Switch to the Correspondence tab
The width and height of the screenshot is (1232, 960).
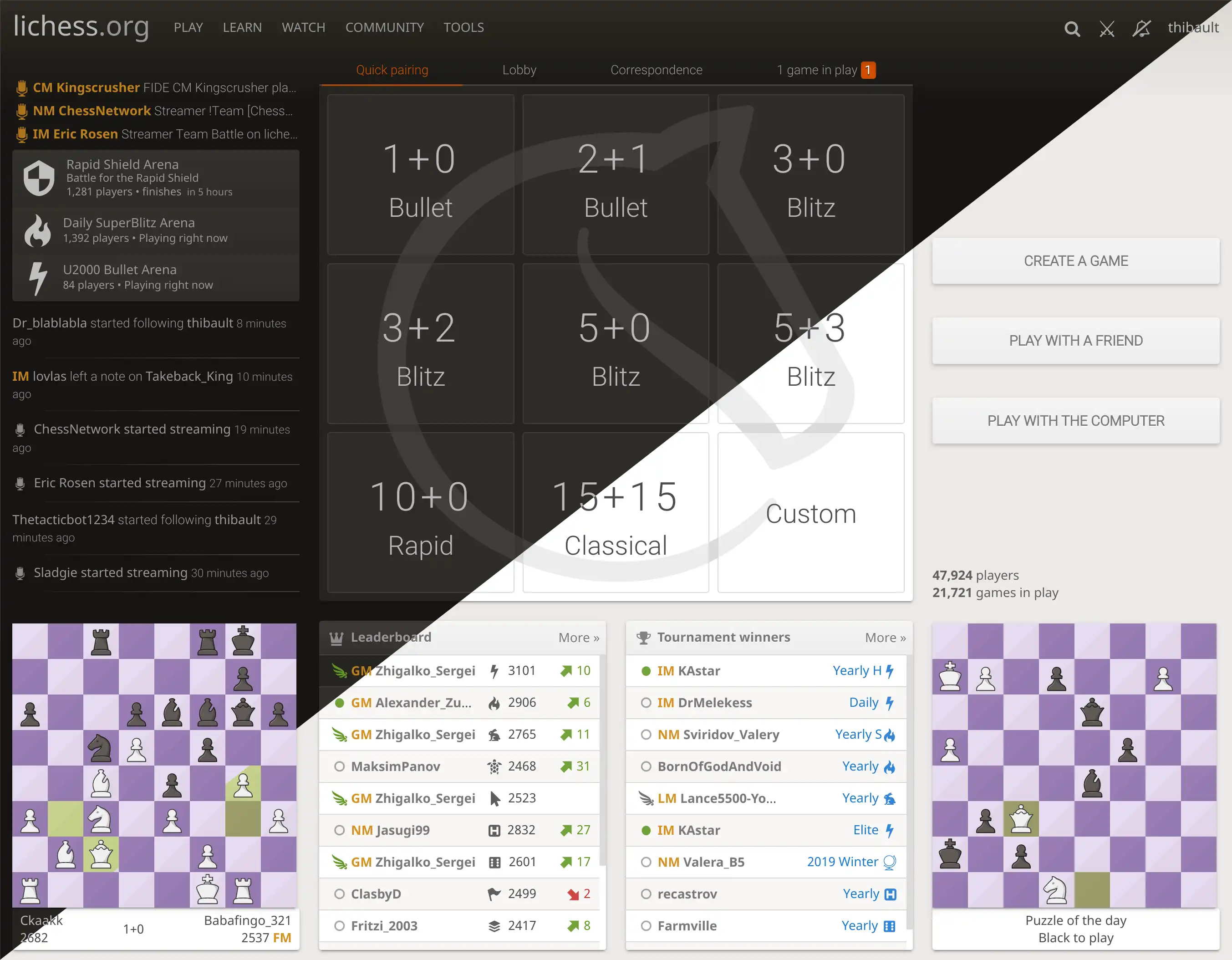657,69
